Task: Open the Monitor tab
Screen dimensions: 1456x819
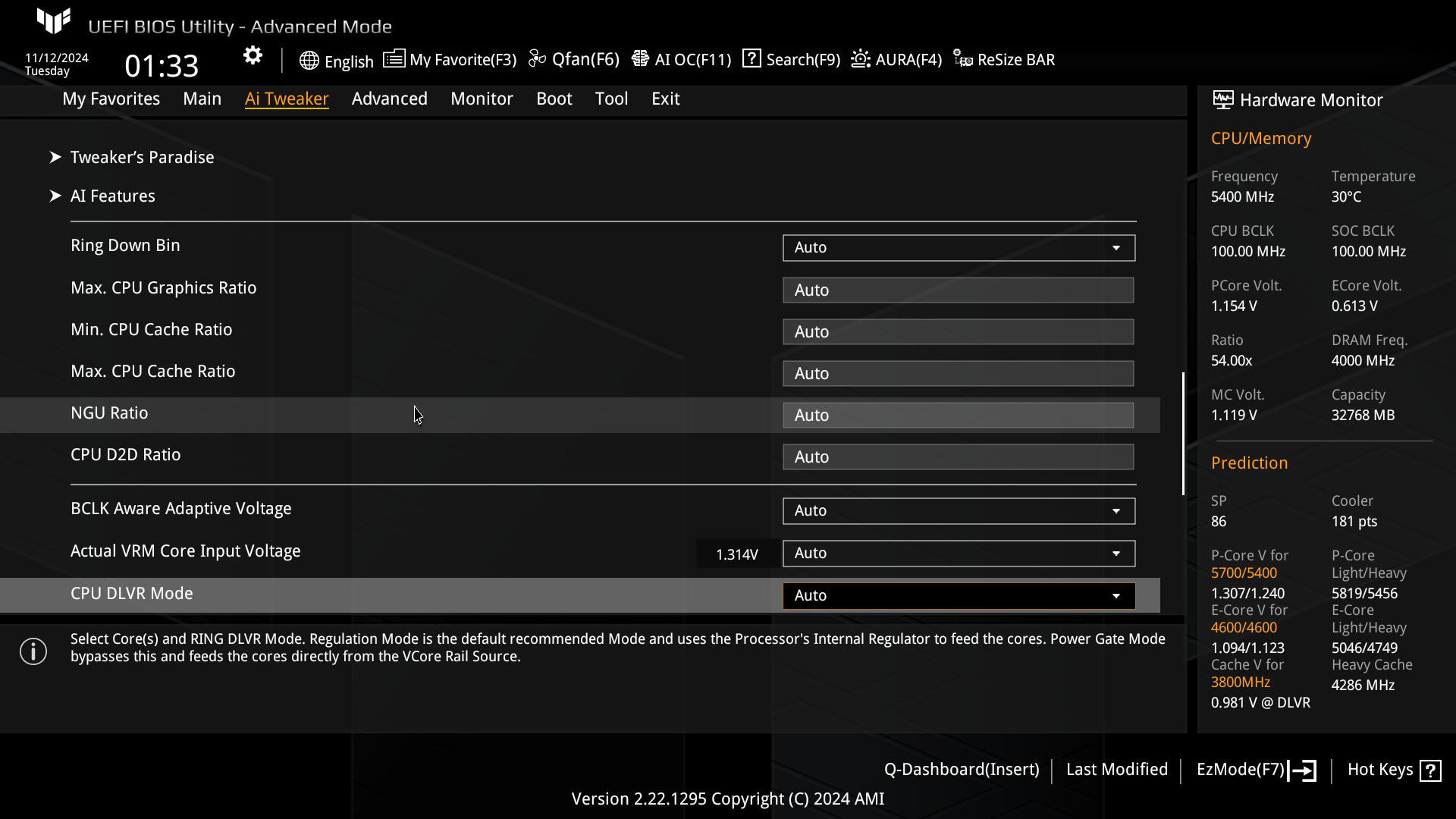Action: coord(482,99)
